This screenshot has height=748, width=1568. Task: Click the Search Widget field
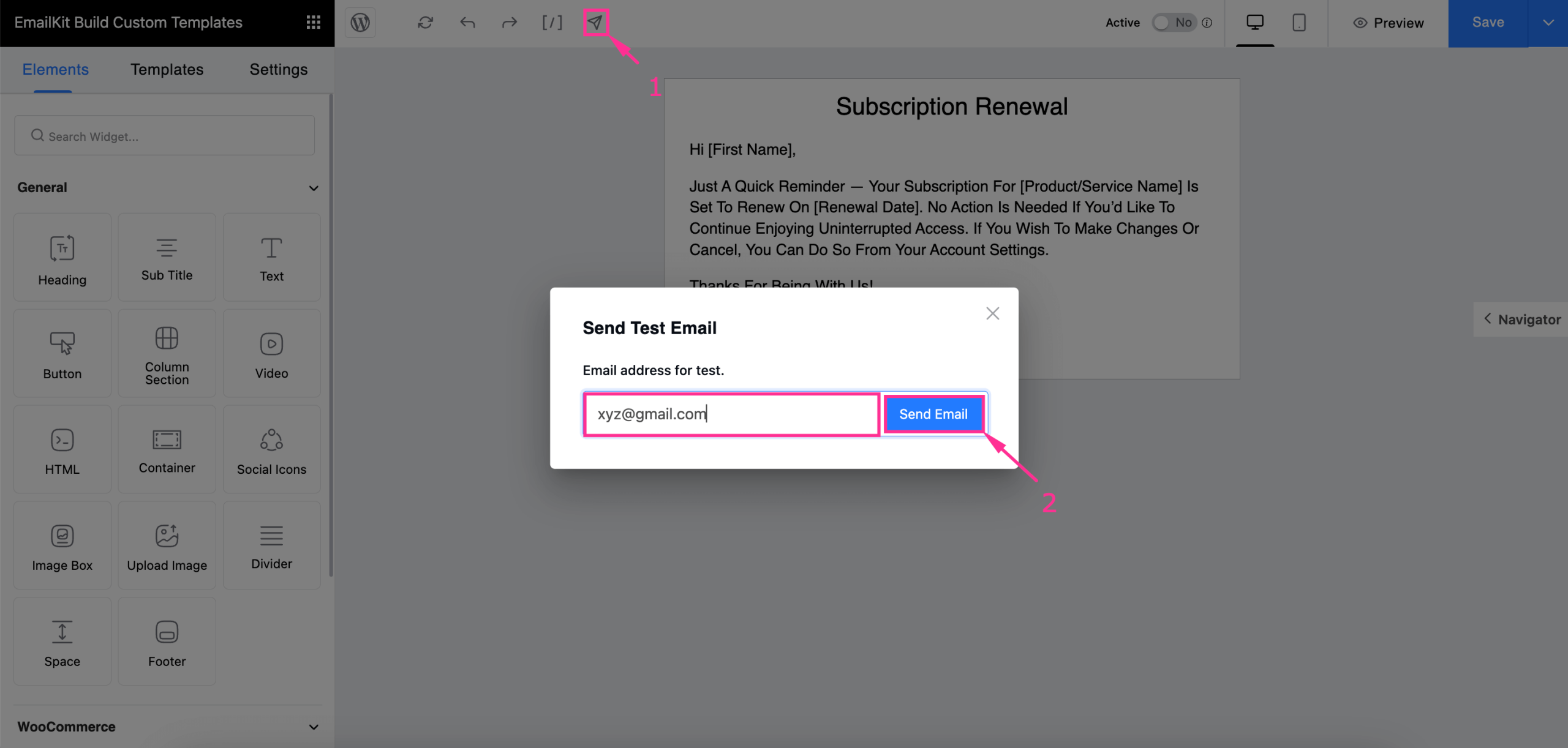pyautogui.click(x=164, y=136)
